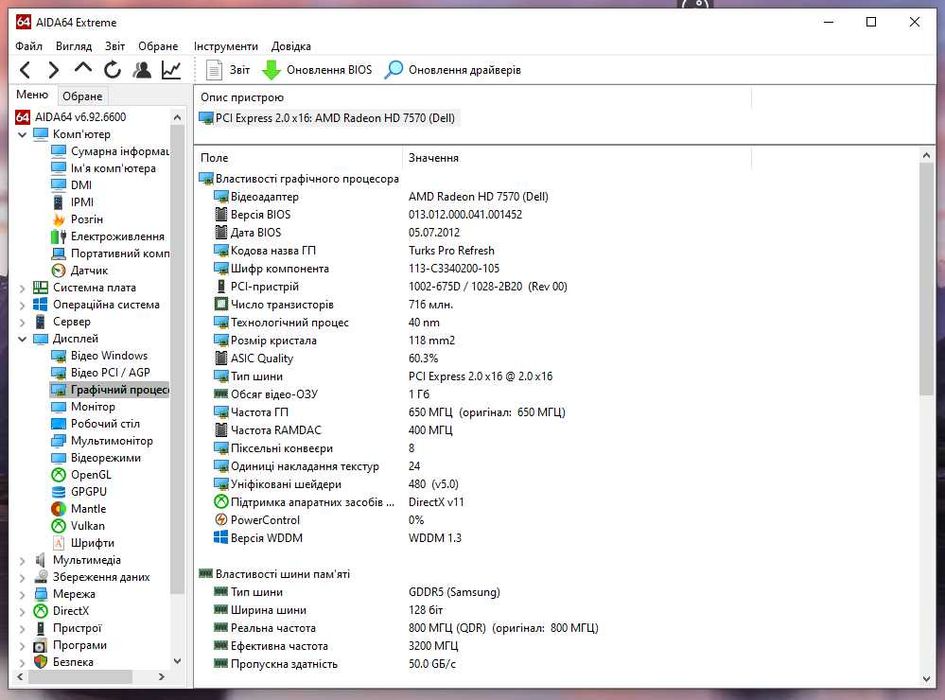945x700 pixels.
Task: Switch to the Меню tab
Action: coord(32,95)
